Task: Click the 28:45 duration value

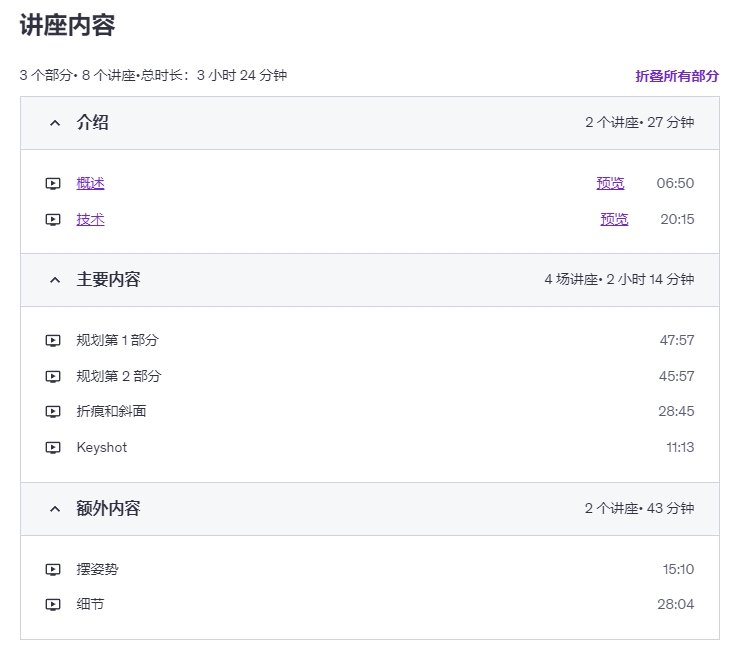Action: (676, 411)
